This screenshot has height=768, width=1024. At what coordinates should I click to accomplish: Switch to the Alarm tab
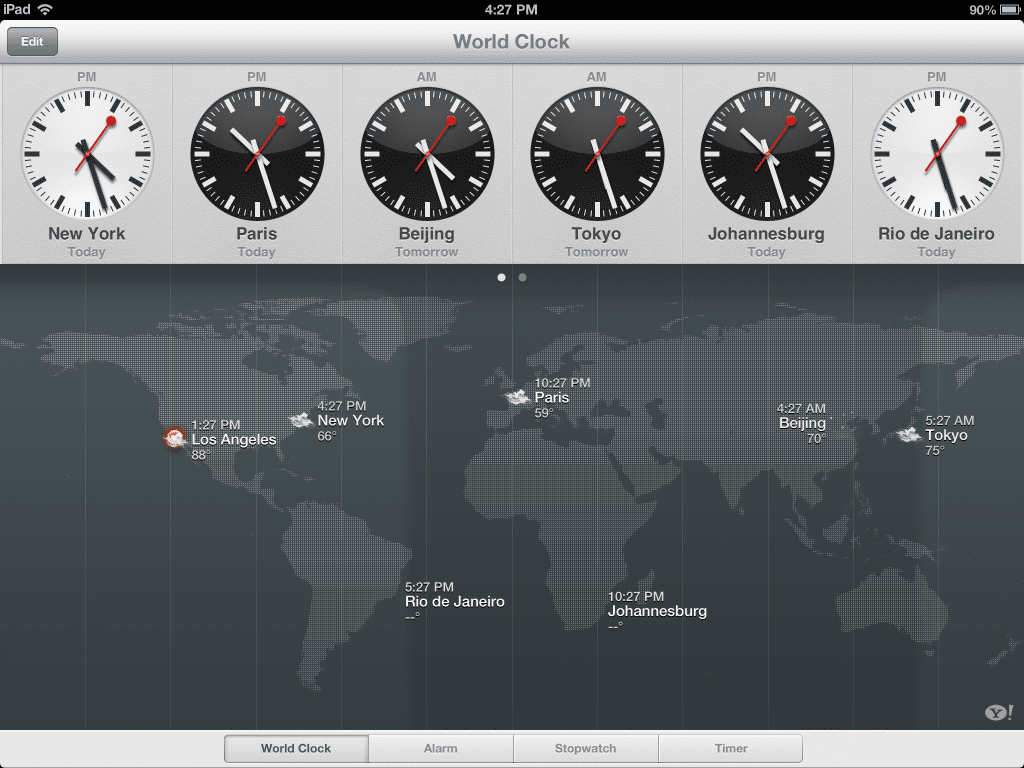(x=441, y=747)
